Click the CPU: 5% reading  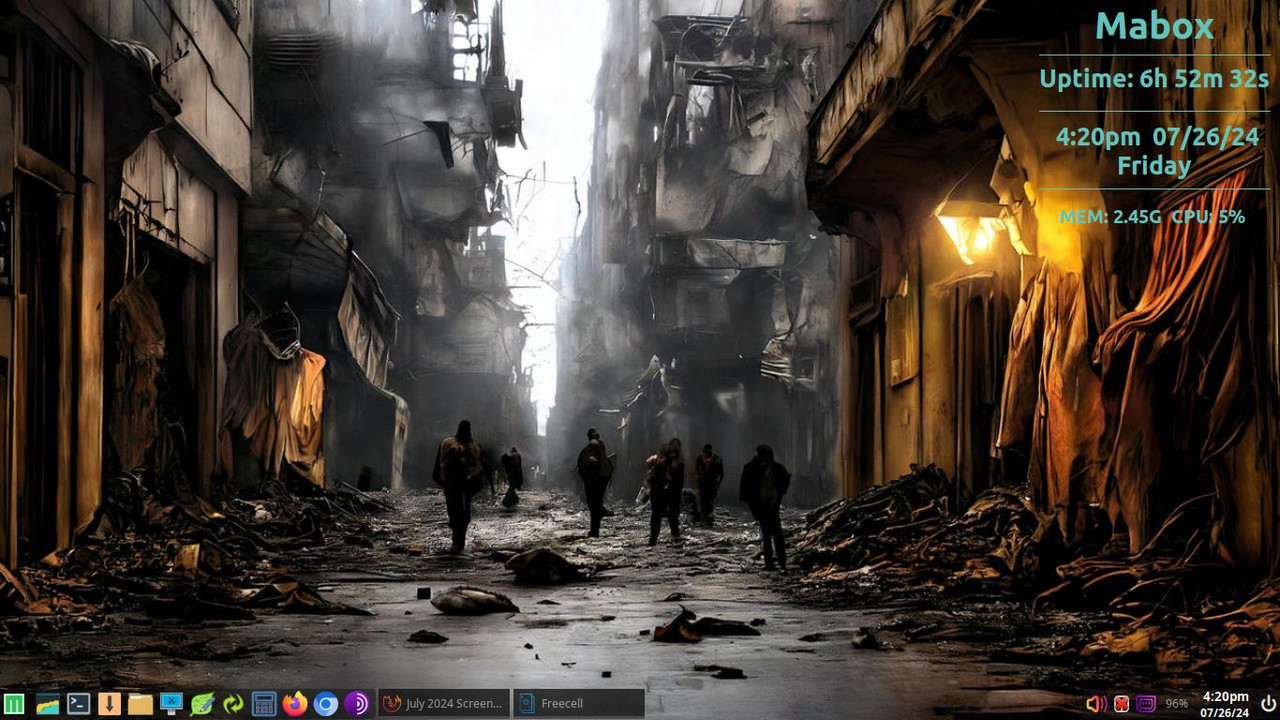pyautogui.click(x=1208, y=216)
